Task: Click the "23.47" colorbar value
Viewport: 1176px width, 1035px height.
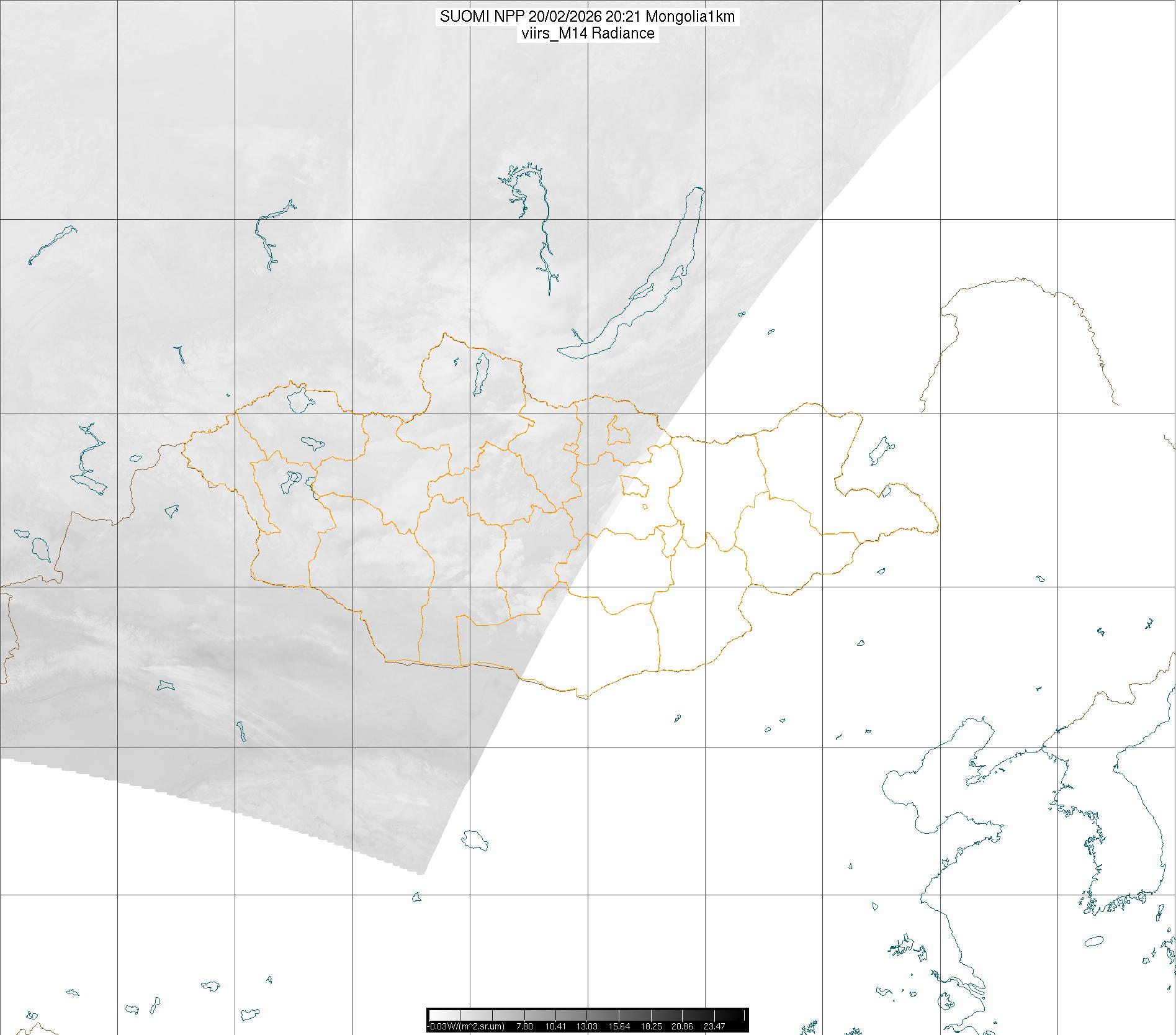Action: pyautogui.click(x=714, y=1026)
